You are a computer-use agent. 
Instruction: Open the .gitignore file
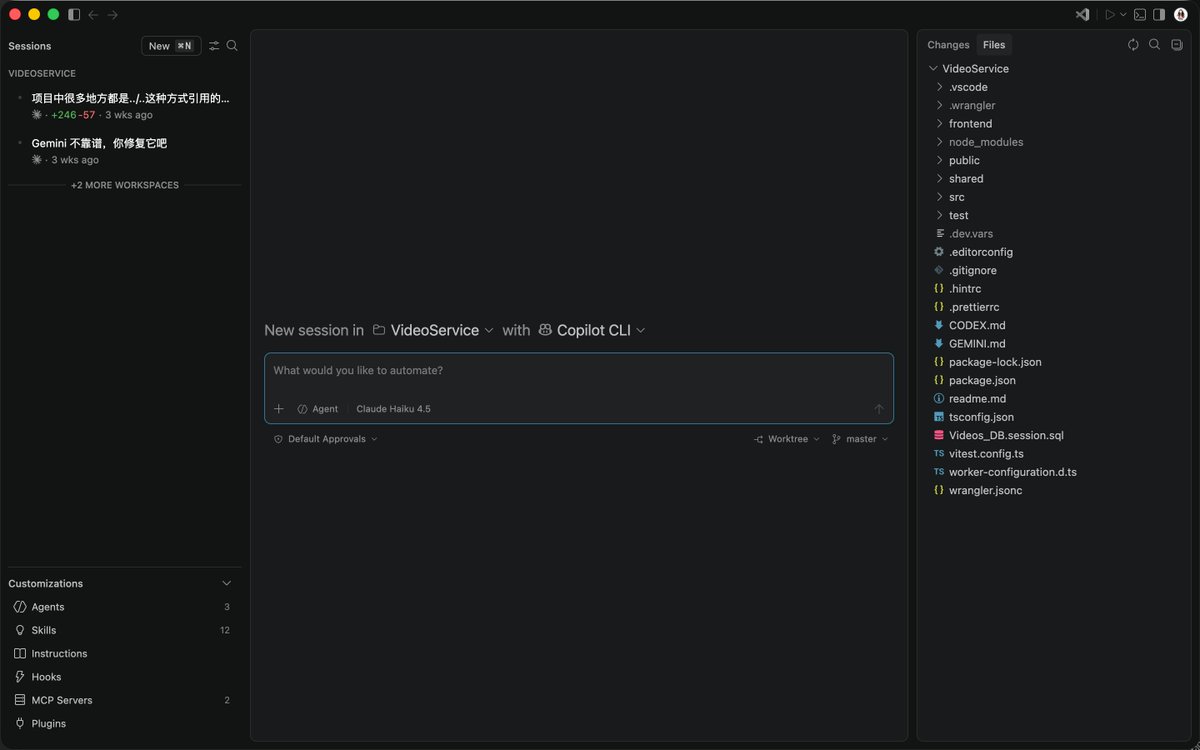pyautogui.click(x=1054, y=270)
